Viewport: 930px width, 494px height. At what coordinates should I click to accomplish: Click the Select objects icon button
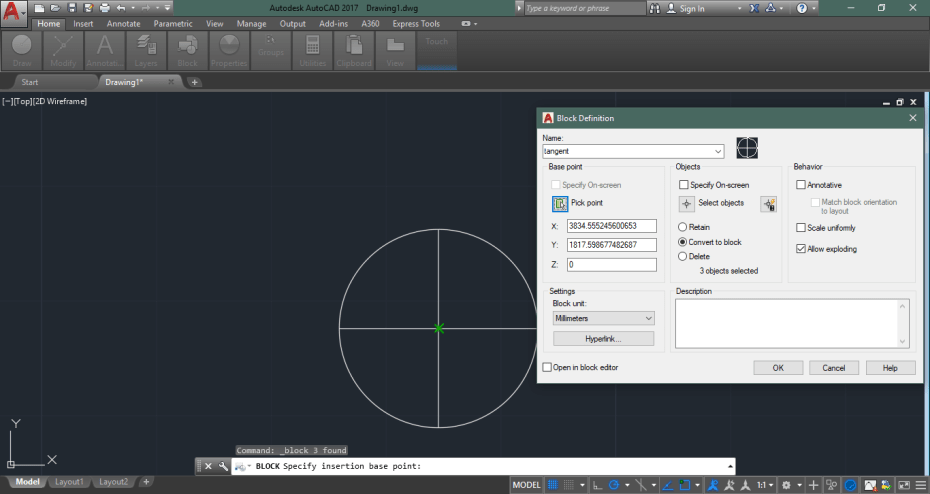click(x=687, y=204)
